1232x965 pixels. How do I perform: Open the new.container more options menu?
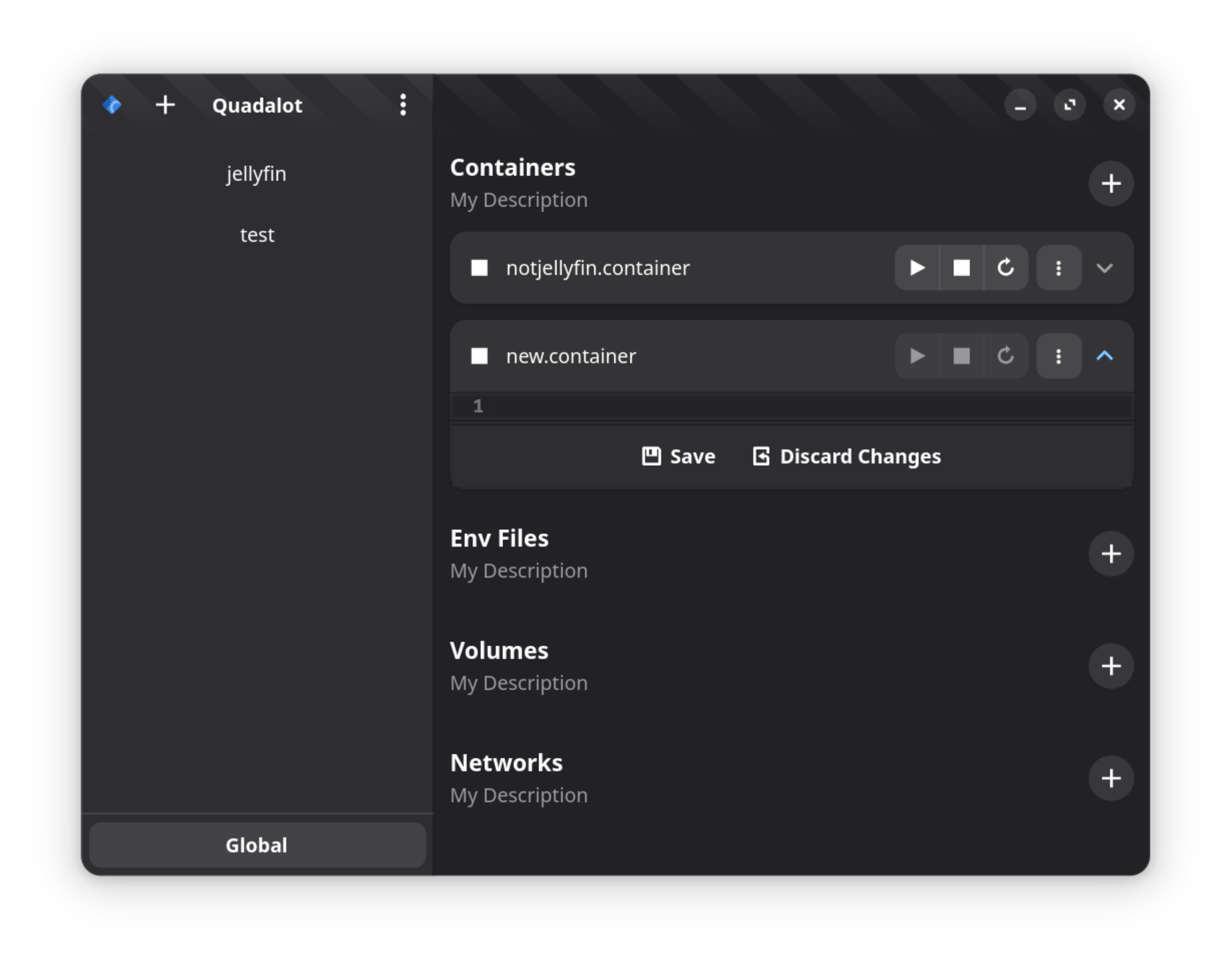coord(1058,356)
